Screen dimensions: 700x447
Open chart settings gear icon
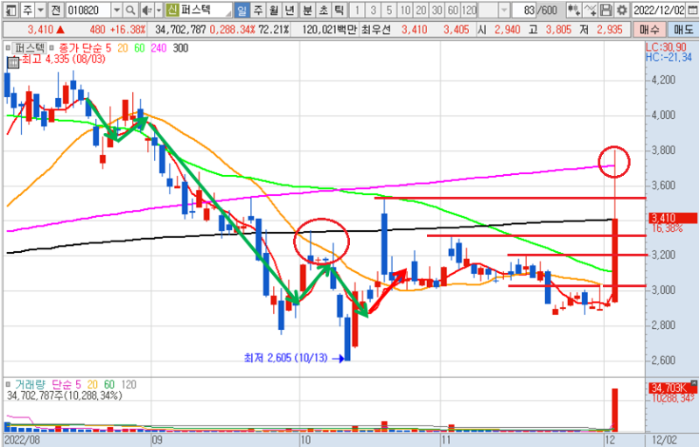pyautogui.click(x=621, y=10)
